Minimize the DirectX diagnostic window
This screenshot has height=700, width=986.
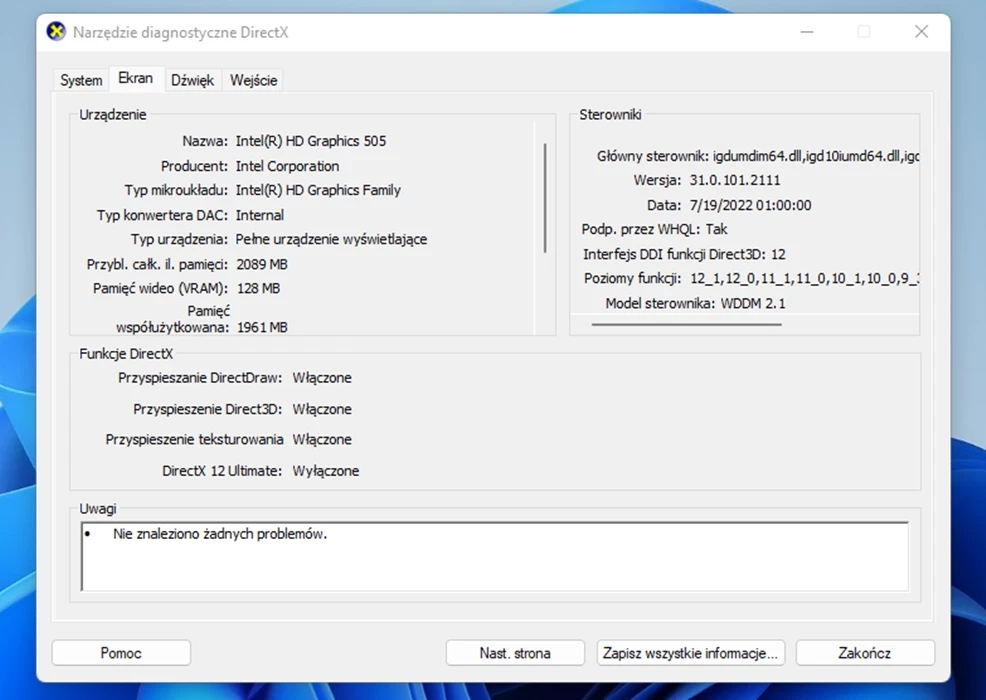(x=807, y=31)
